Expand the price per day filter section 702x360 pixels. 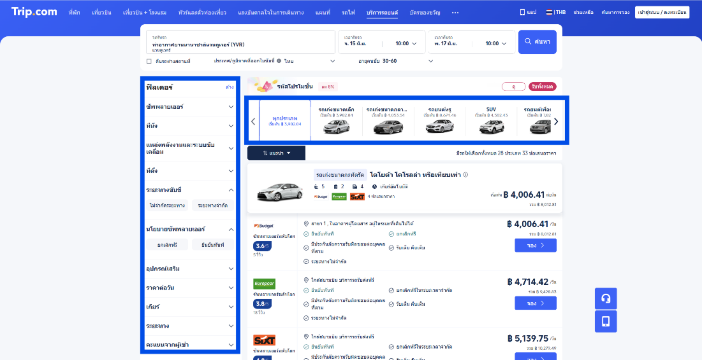pos(190,288)
